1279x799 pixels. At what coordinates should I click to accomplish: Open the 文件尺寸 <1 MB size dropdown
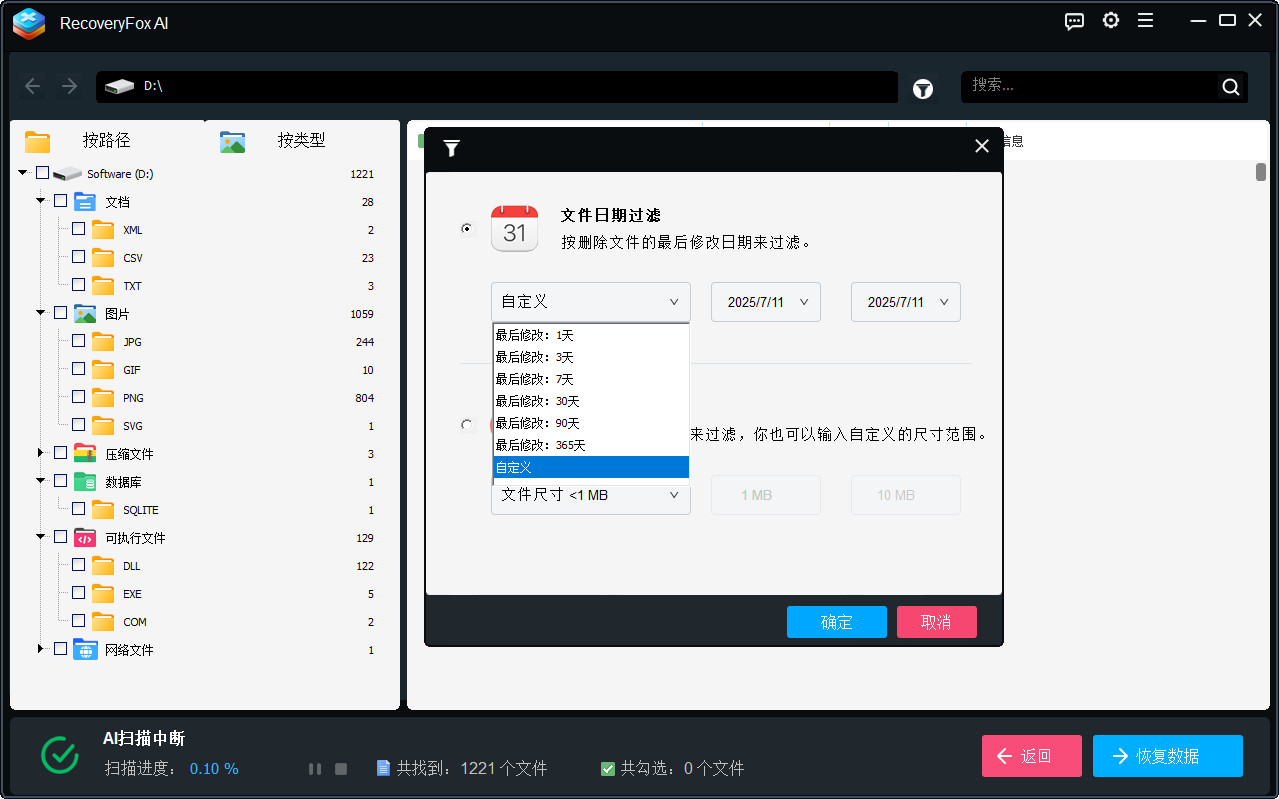click(x=590, y=494)
